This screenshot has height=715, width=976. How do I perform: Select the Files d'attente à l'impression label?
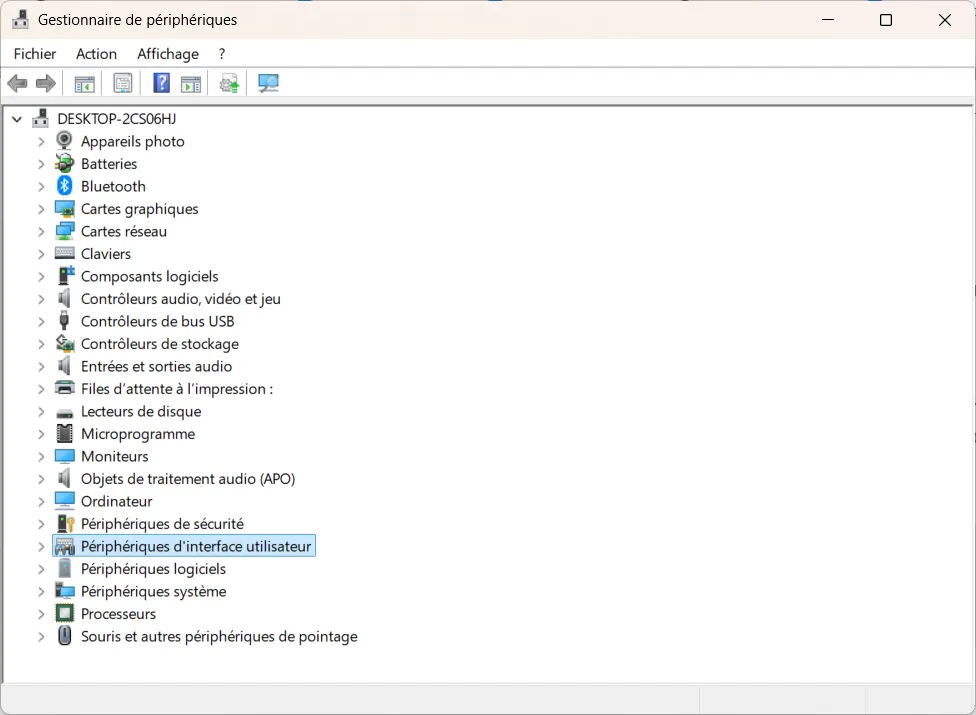tap(177, 389)
